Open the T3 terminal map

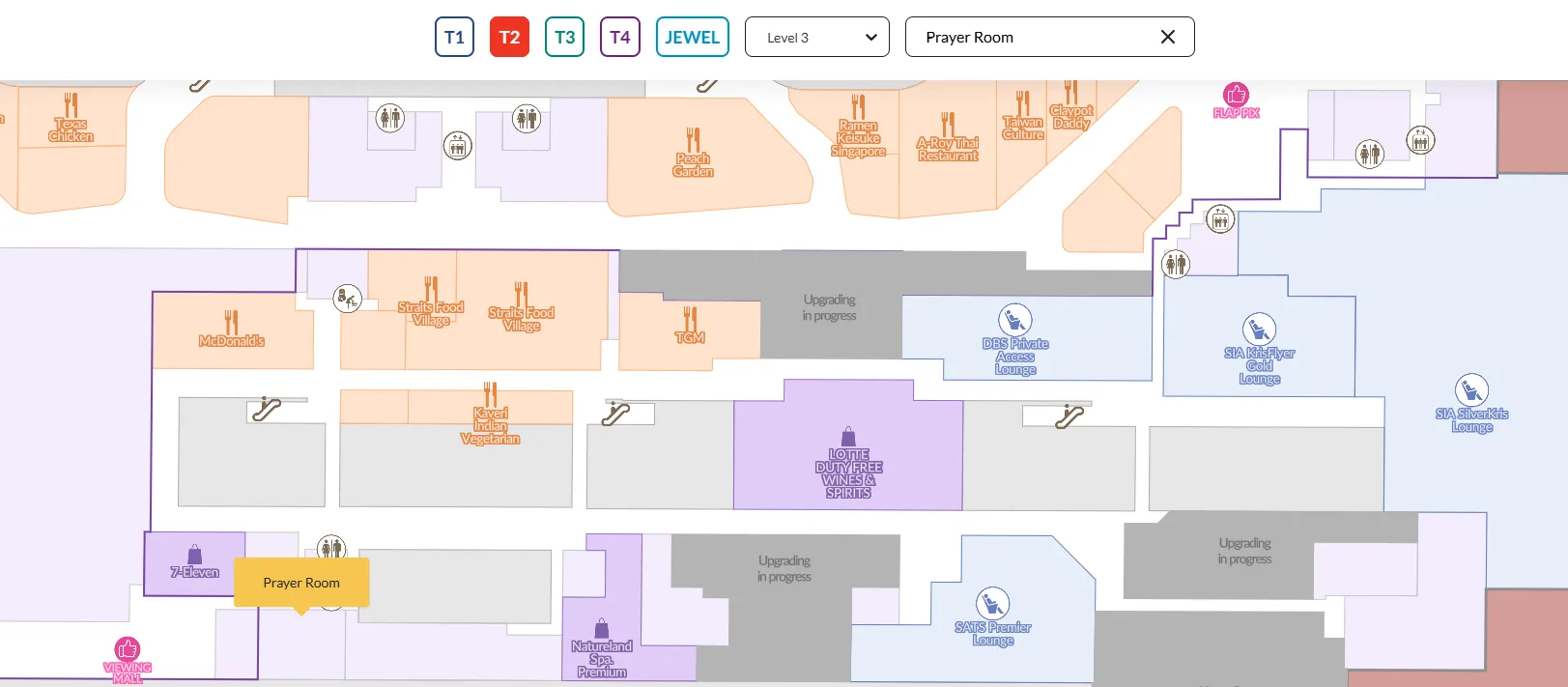[x=564, y=38]
